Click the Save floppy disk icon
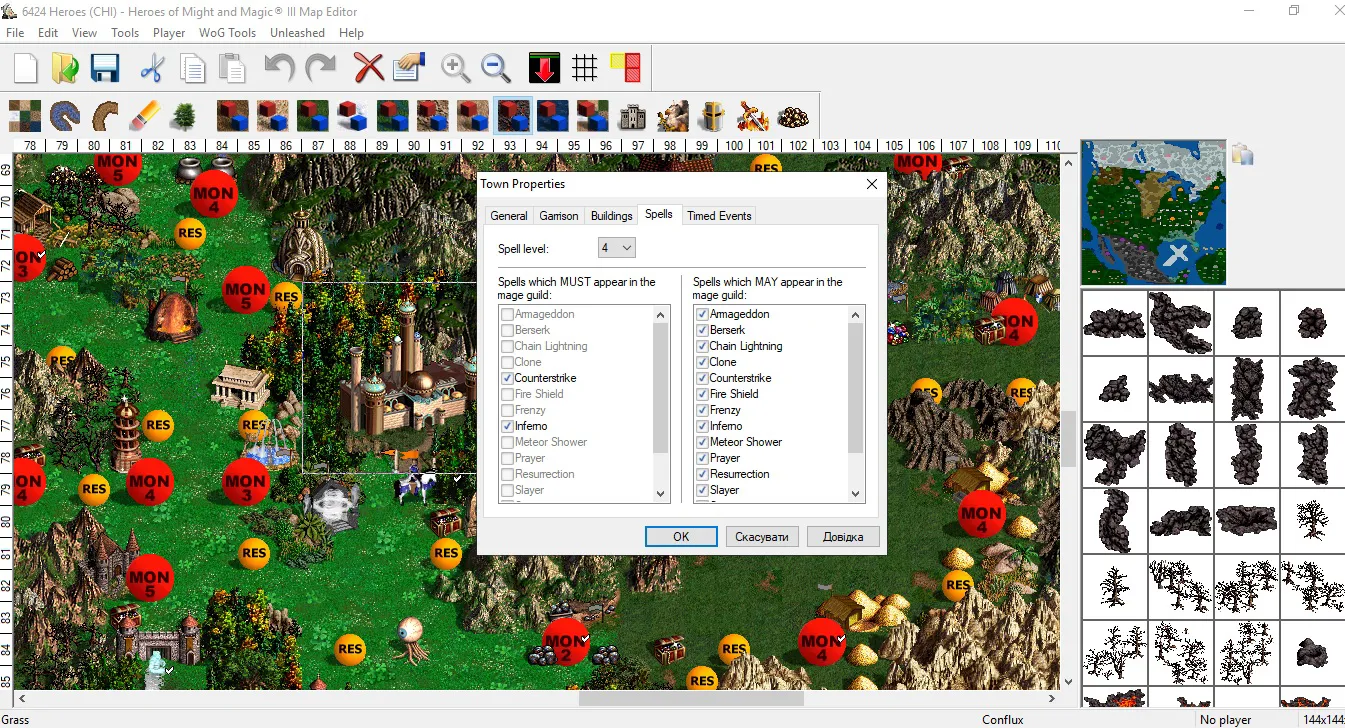Screen dimensions: 1345x728 (x=105, y=68)
